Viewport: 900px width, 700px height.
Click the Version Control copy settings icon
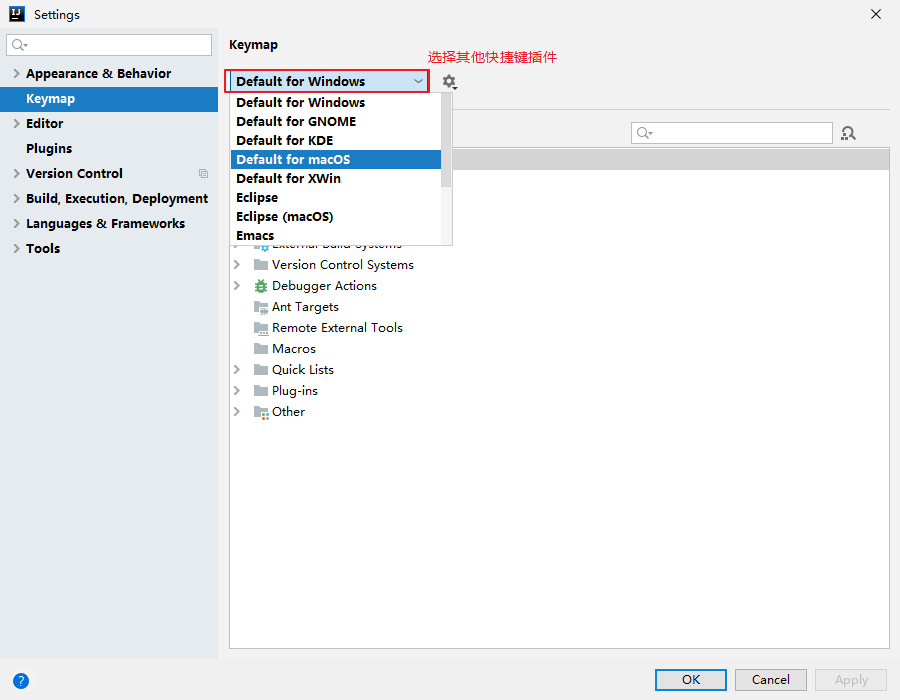[204, 174]
